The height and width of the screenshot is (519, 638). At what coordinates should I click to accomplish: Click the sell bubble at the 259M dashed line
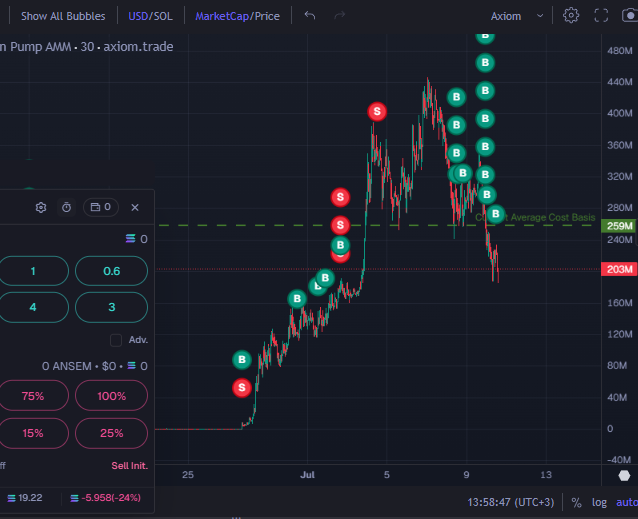[340, 225]
